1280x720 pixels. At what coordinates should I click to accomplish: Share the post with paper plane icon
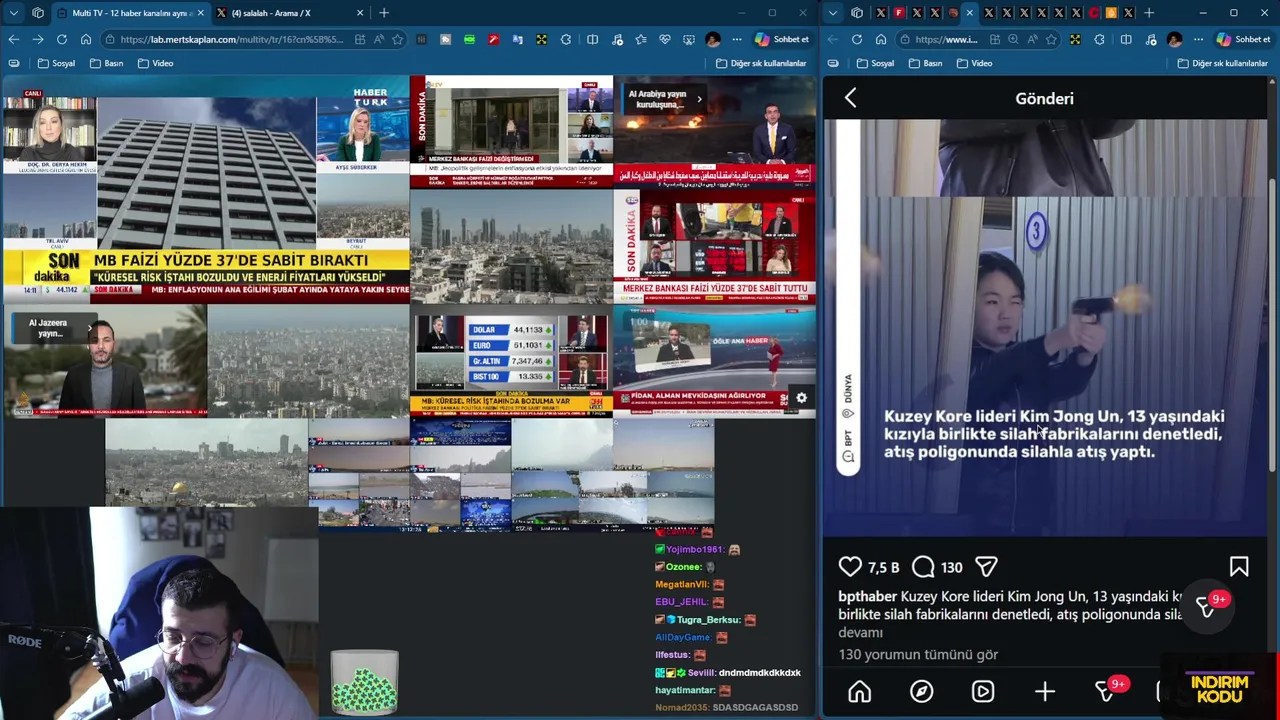click(x=986, y=567)
